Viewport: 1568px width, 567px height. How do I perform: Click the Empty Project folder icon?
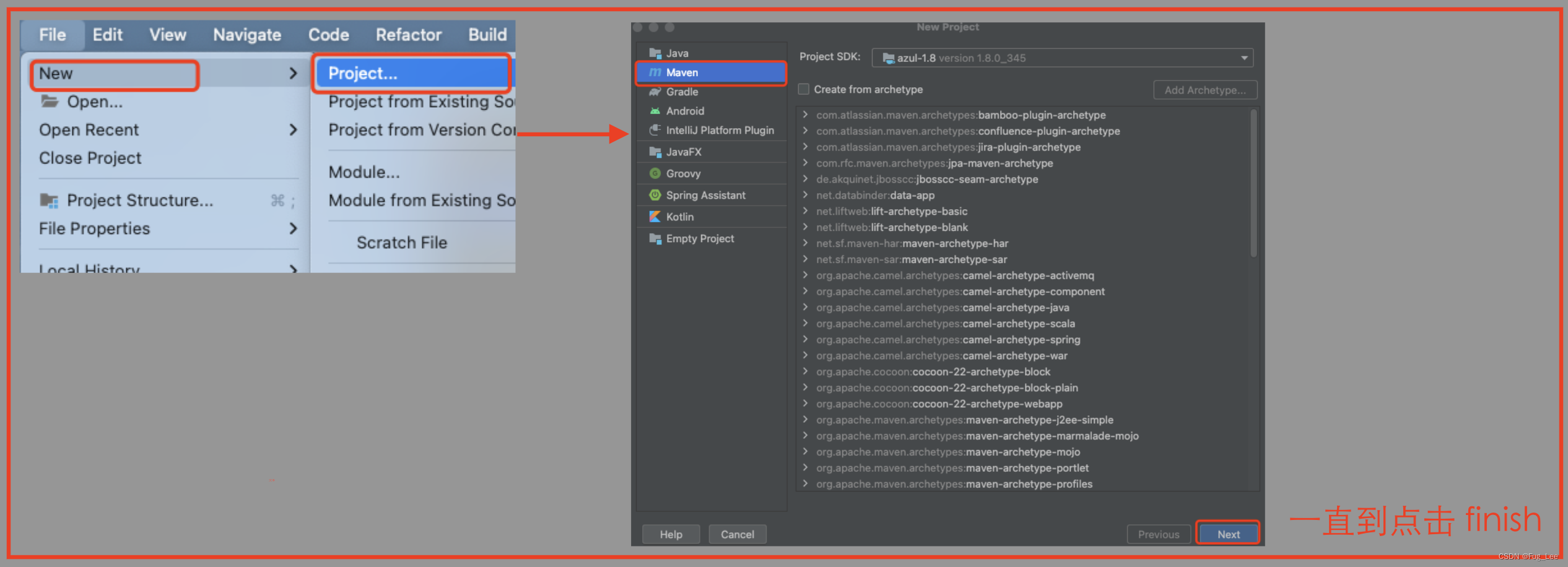(x=655, y=238)
